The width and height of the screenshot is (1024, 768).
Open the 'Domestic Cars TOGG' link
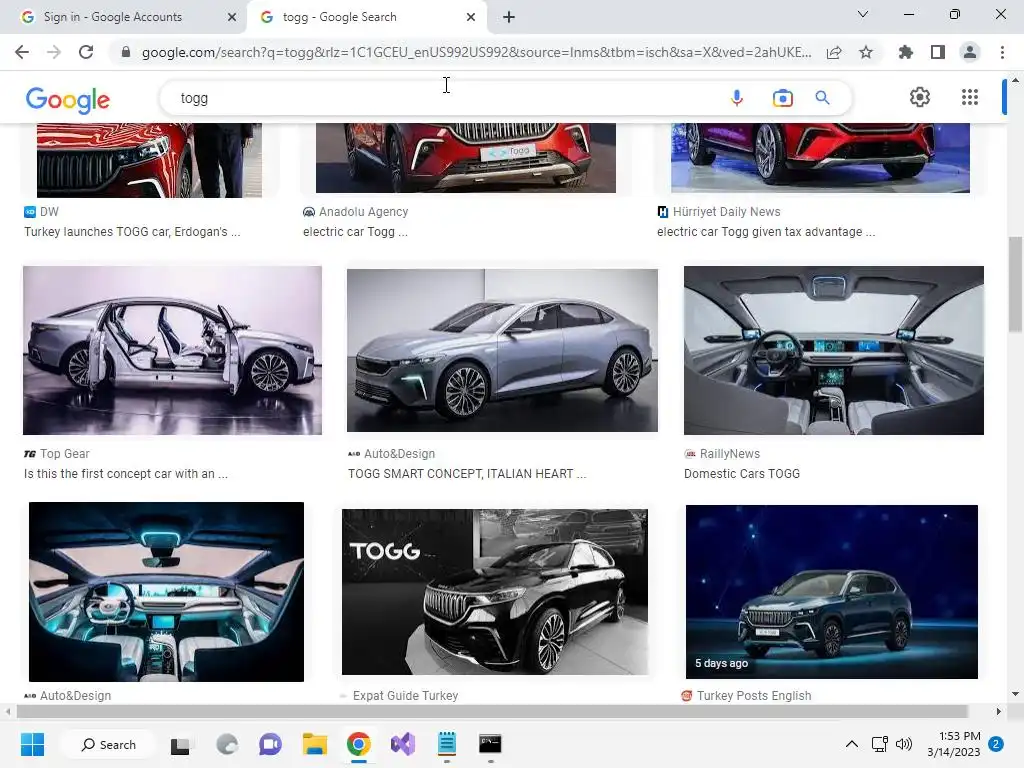coord(742,473)
